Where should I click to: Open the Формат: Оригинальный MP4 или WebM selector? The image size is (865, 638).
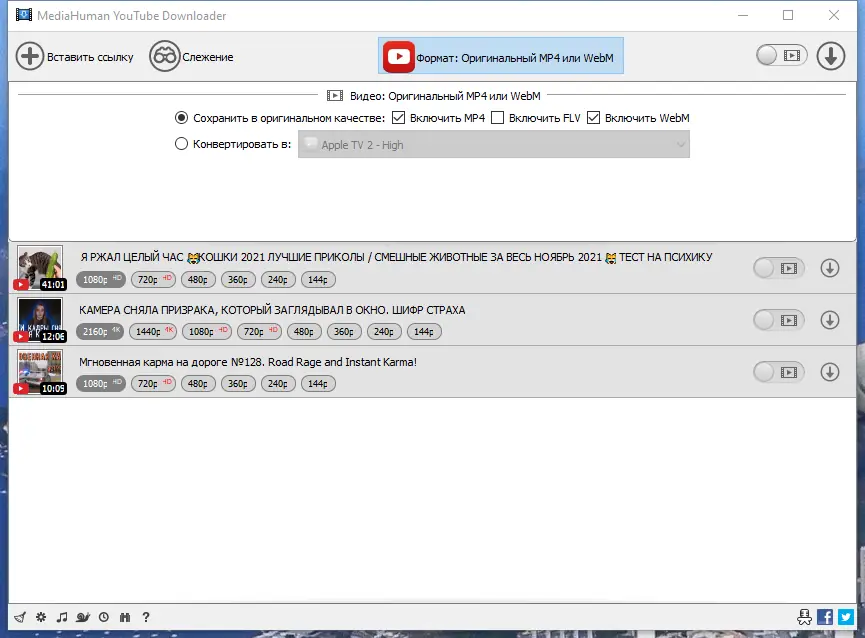(501, 56)
